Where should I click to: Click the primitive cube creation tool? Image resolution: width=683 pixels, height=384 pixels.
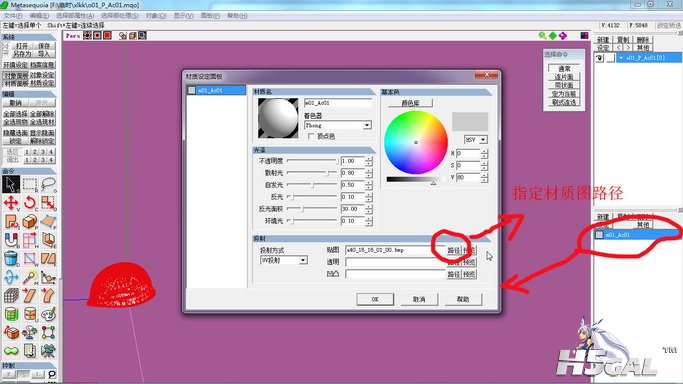30,222
